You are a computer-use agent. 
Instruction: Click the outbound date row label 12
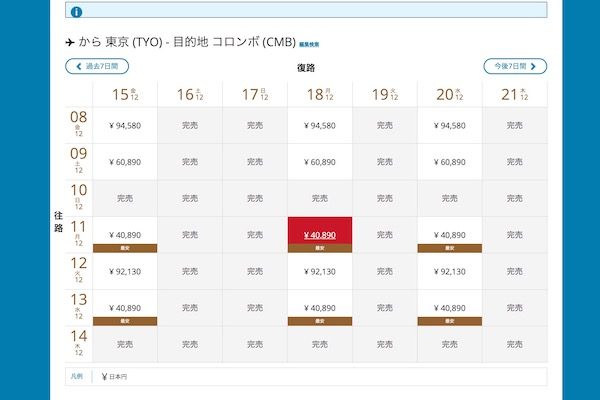pyautogui.click(x=78, y=269)
